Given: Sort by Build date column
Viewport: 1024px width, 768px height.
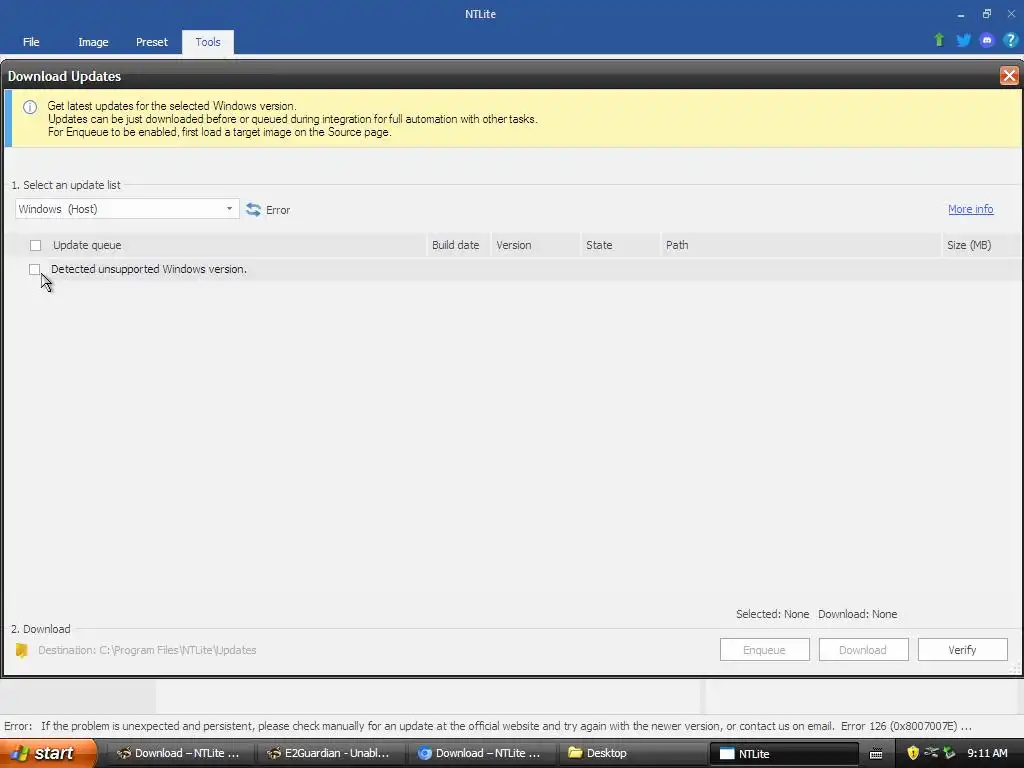Looking at the screenshot, I should pos(455,246).
